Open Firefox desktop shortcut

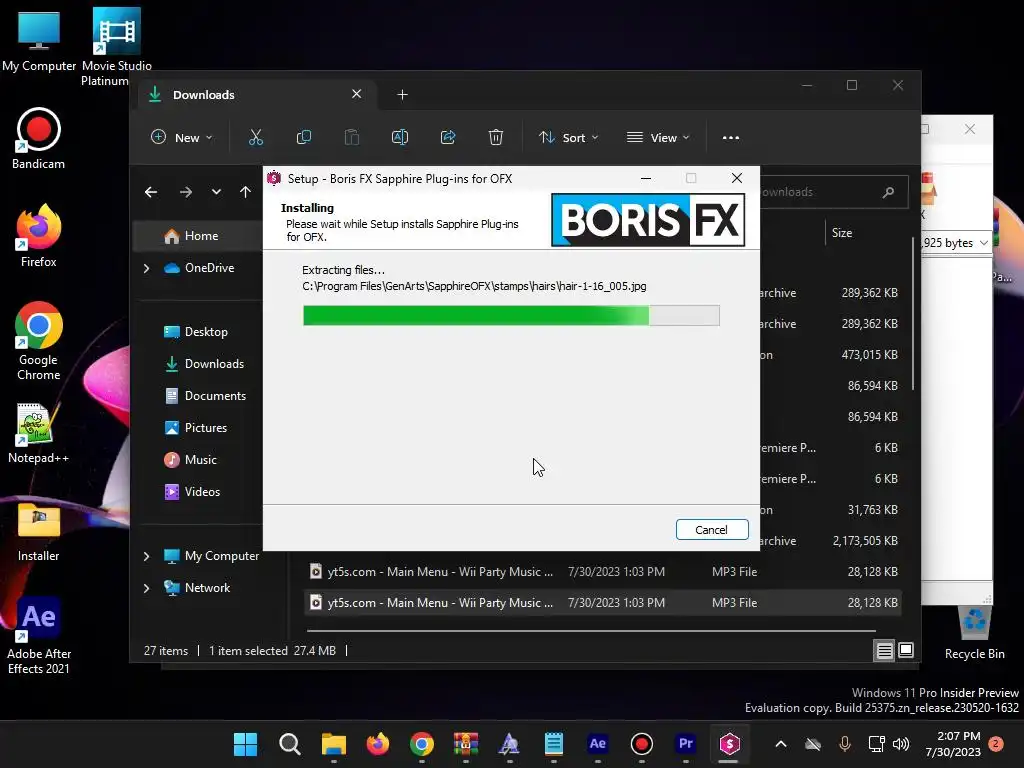[39, 236]
